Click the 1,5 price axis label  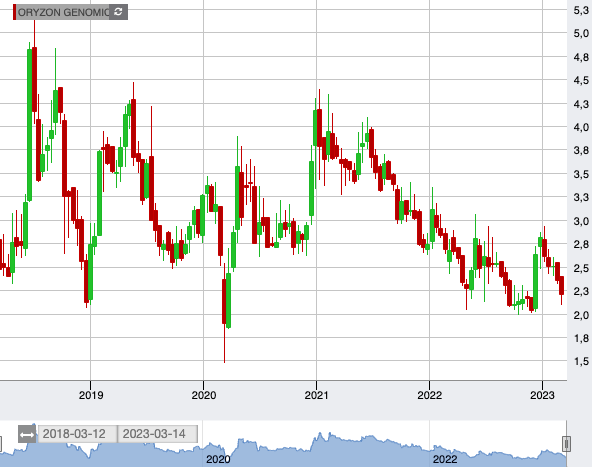[581, 361]
